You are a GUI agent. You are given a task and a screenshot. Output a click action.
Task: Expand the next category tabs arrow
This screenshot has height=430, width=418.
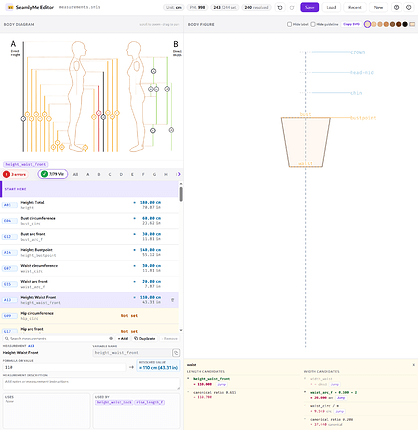tap(179, 174)
